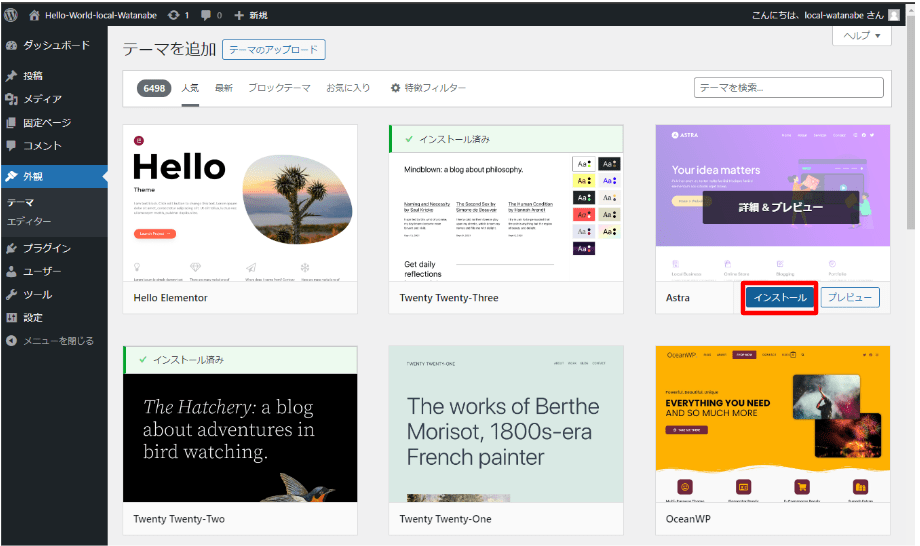This screenshot has width=920, height=546.
Task: Select the お気に入り tab
Action: coord(348,88)
